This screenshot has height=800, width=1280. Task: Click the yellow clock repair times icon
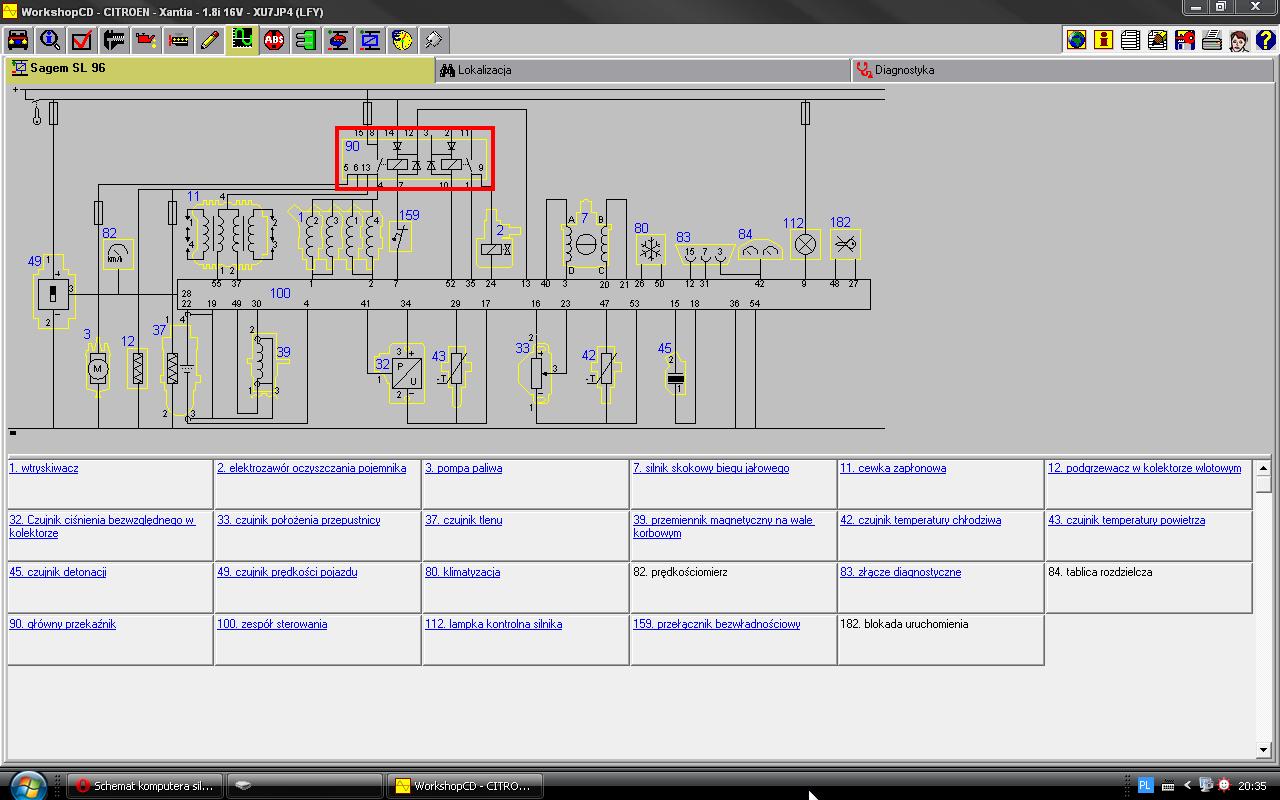[402, 40]
